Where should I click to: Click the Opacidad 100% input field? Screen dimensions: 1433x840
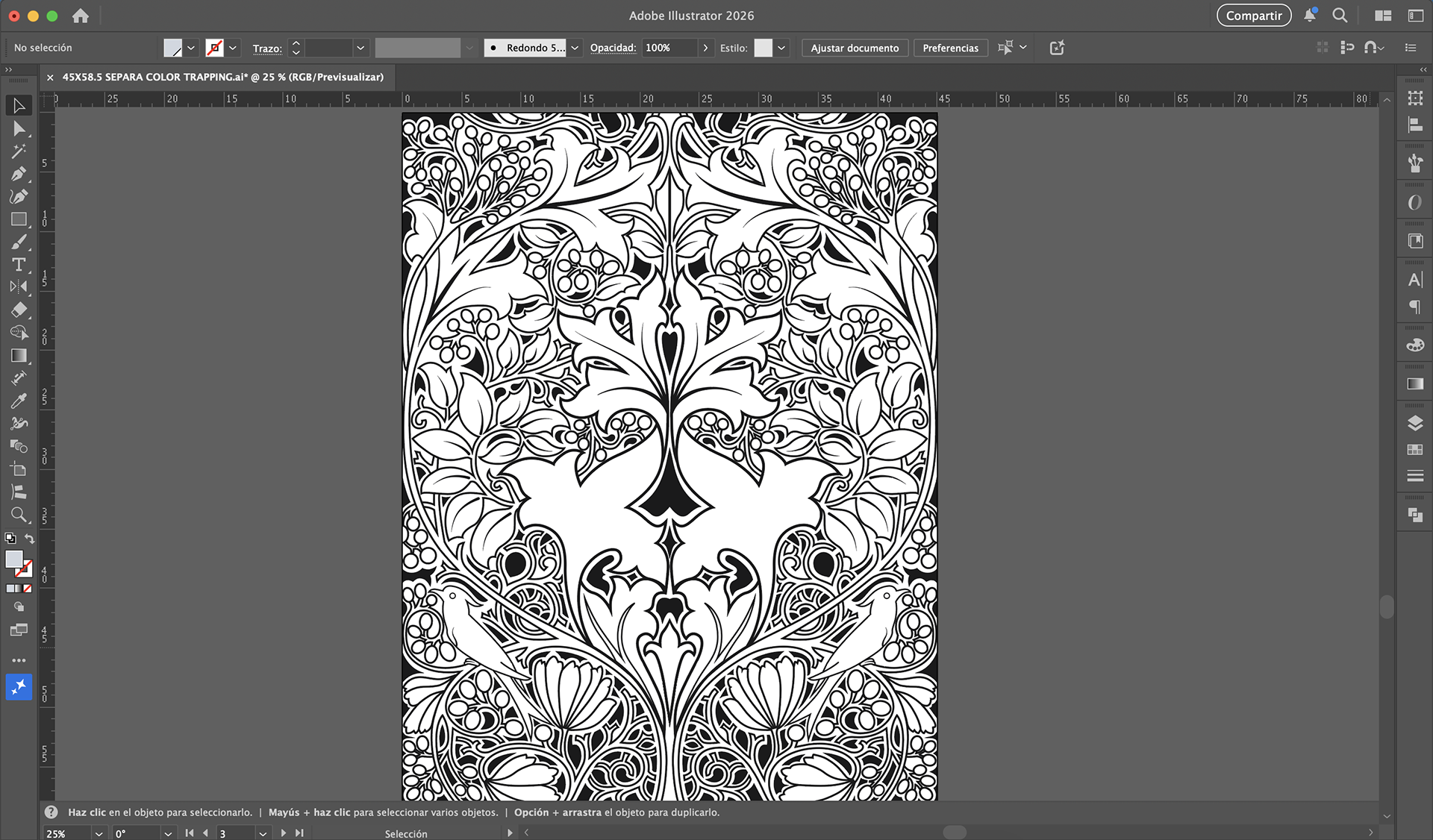(669, 48)
